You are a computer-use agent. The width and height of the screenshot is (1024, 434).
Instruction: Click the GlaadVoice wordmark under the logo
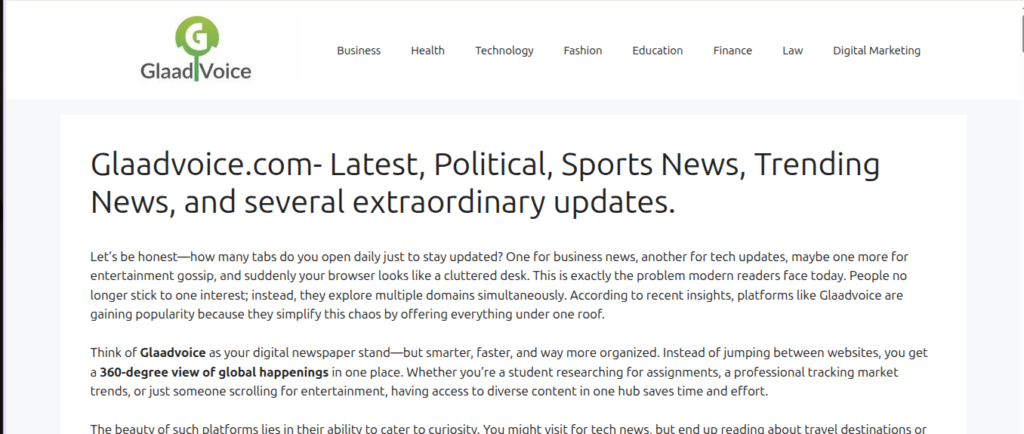pyautogui.click(x=196, y=70)
